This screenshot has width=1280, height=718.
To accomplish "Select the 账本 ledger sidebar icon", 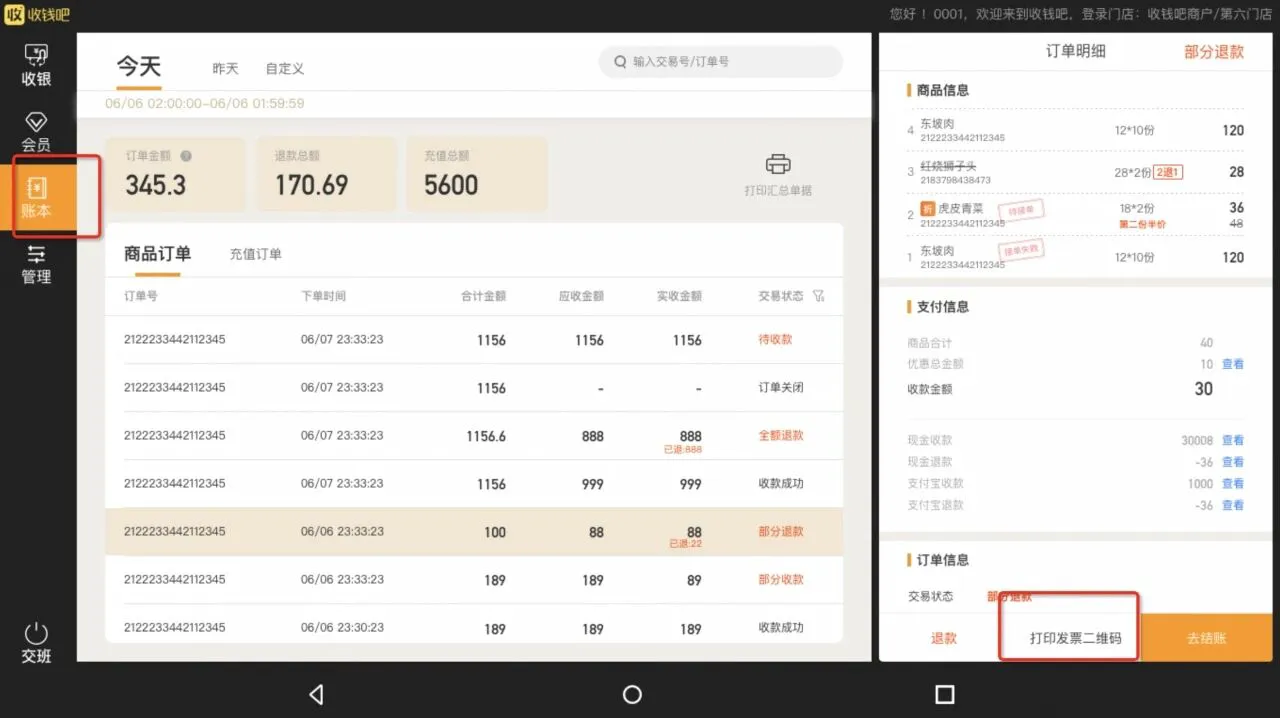I will point(37,198).
